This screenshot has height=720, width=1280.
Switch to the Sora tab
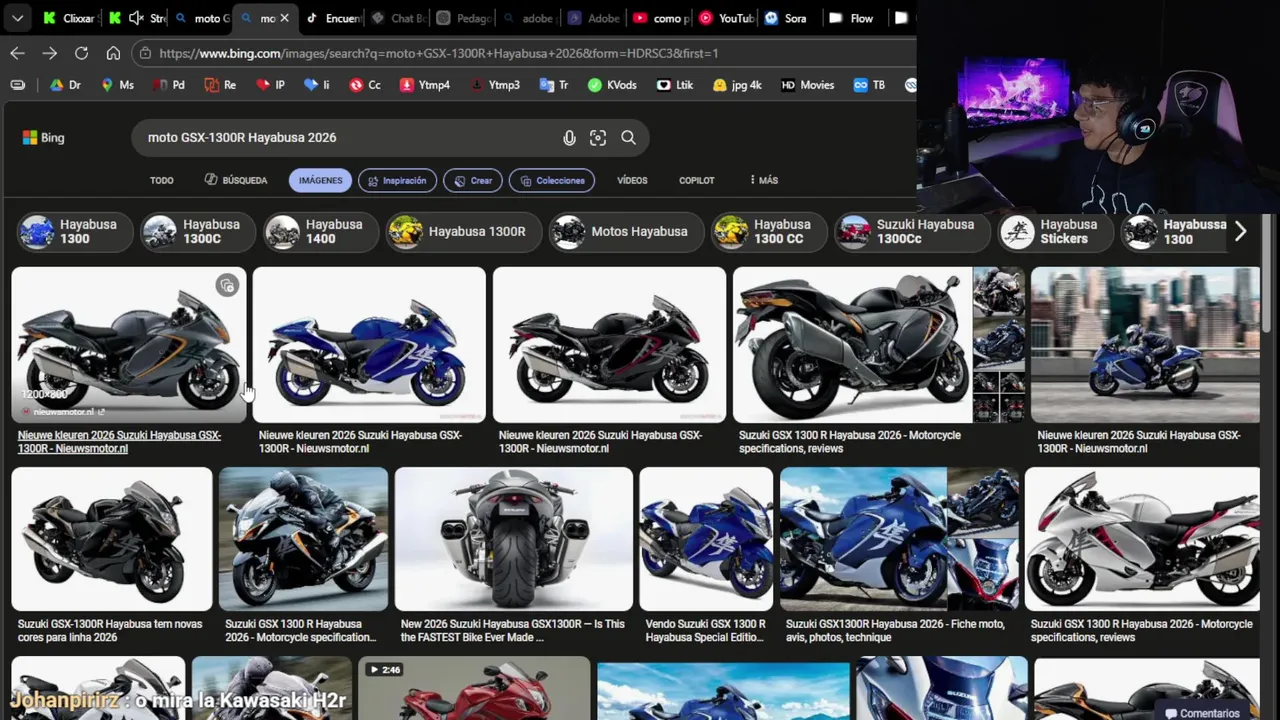[785, 18]
